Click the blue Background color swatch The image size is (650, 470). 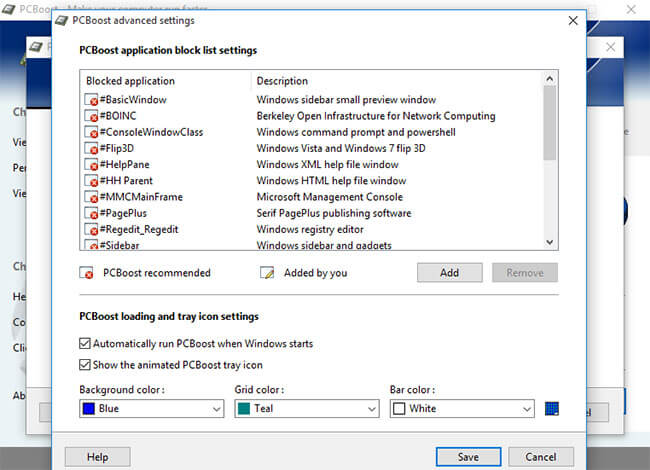(x=89, y=409)
